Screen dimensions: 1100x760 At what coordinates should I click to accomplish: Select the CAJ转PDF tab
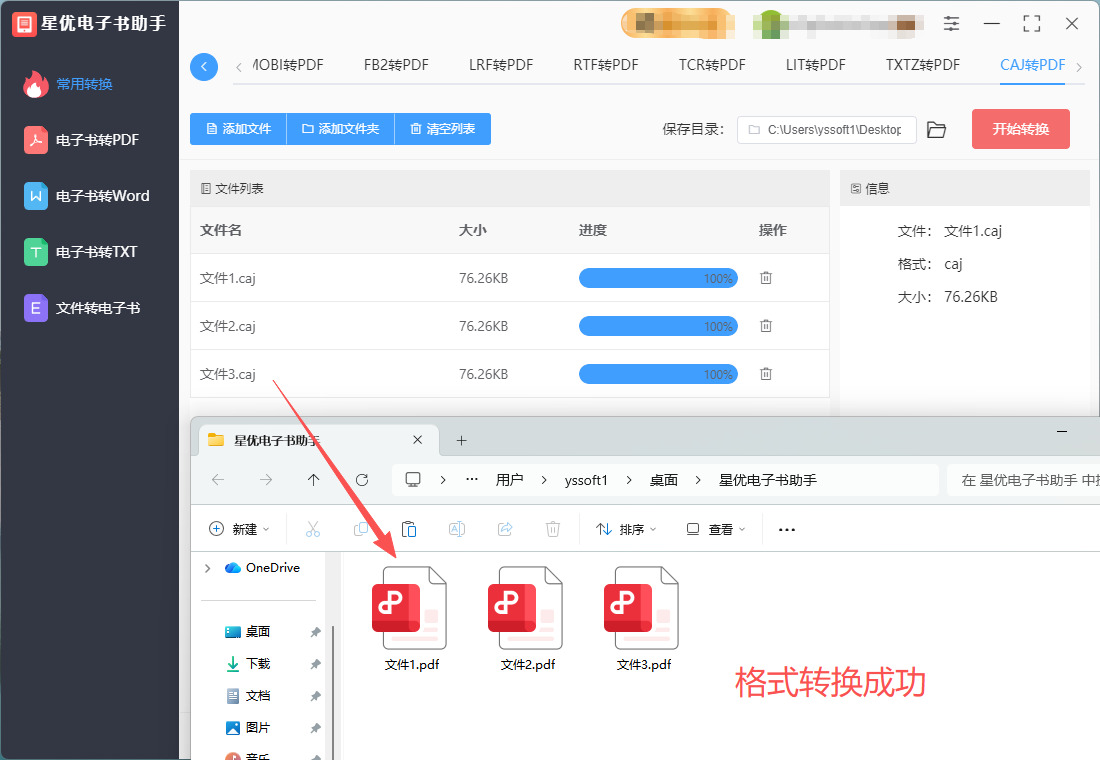pos(1033,65)
